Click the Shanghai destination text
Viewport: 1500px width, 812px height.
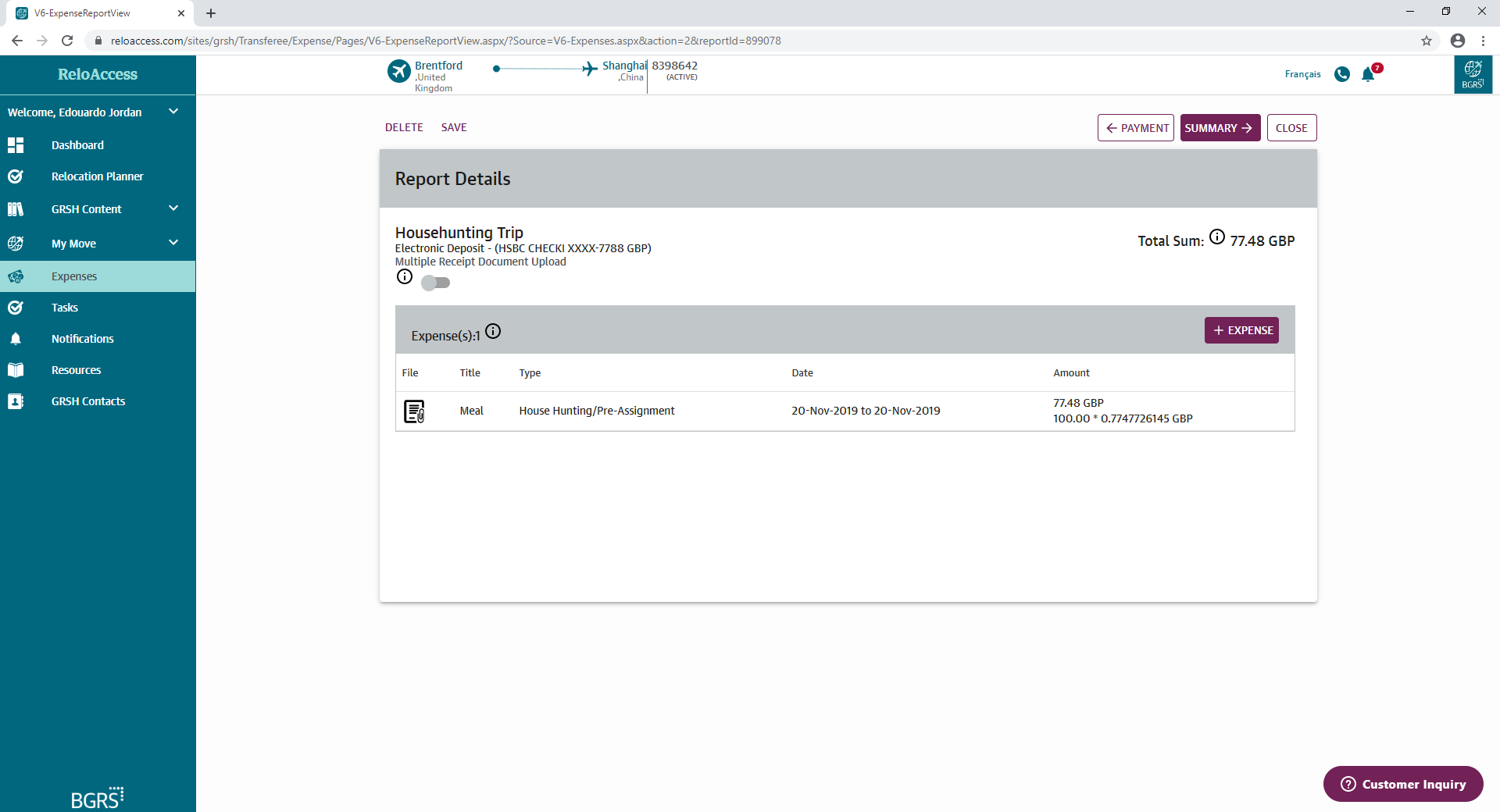(x=624, y=66)
